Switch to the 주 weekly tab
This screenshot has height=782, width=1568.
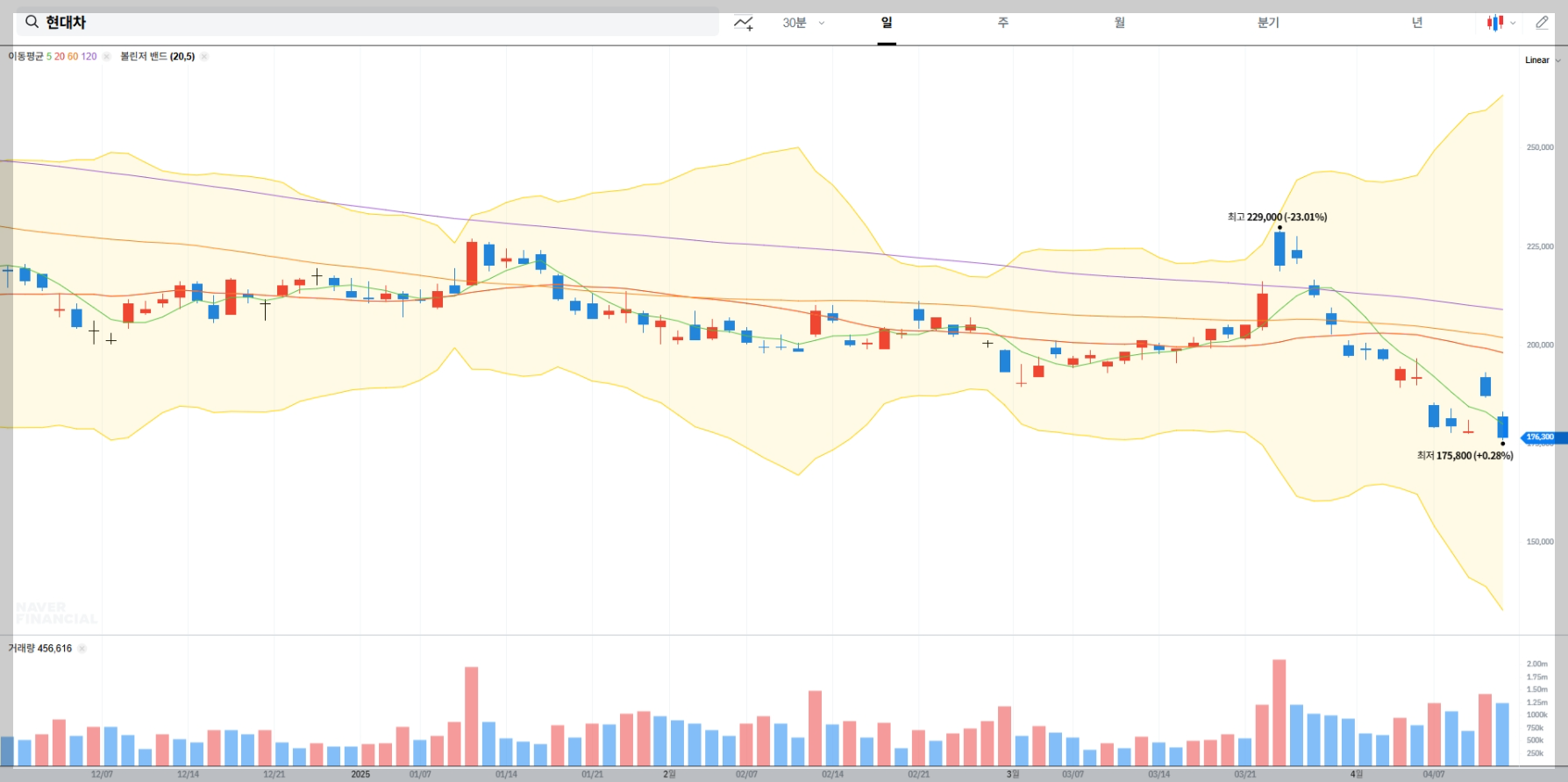click(1003, 23)
